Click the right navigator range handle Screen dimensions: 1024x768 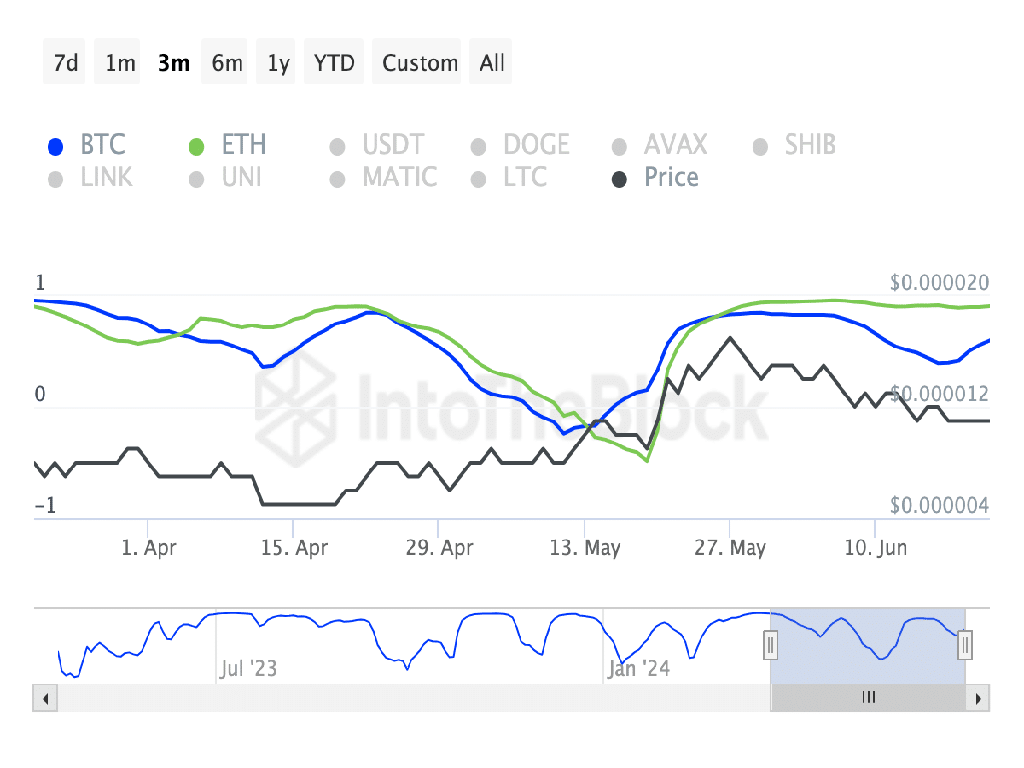coord(965,645)
